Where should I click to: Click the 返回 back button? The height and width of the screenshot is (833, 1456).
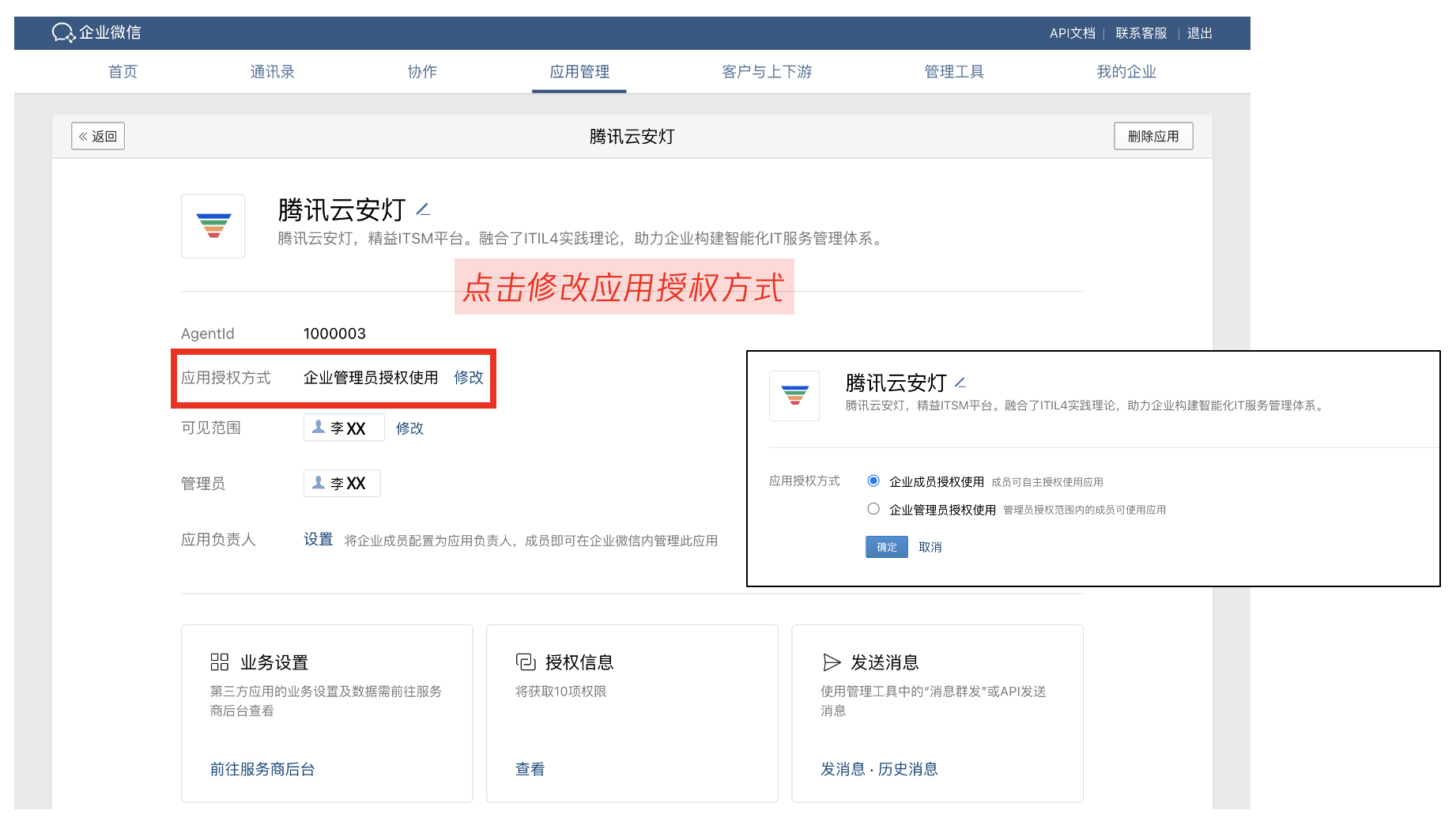click(x=98, y=136)
